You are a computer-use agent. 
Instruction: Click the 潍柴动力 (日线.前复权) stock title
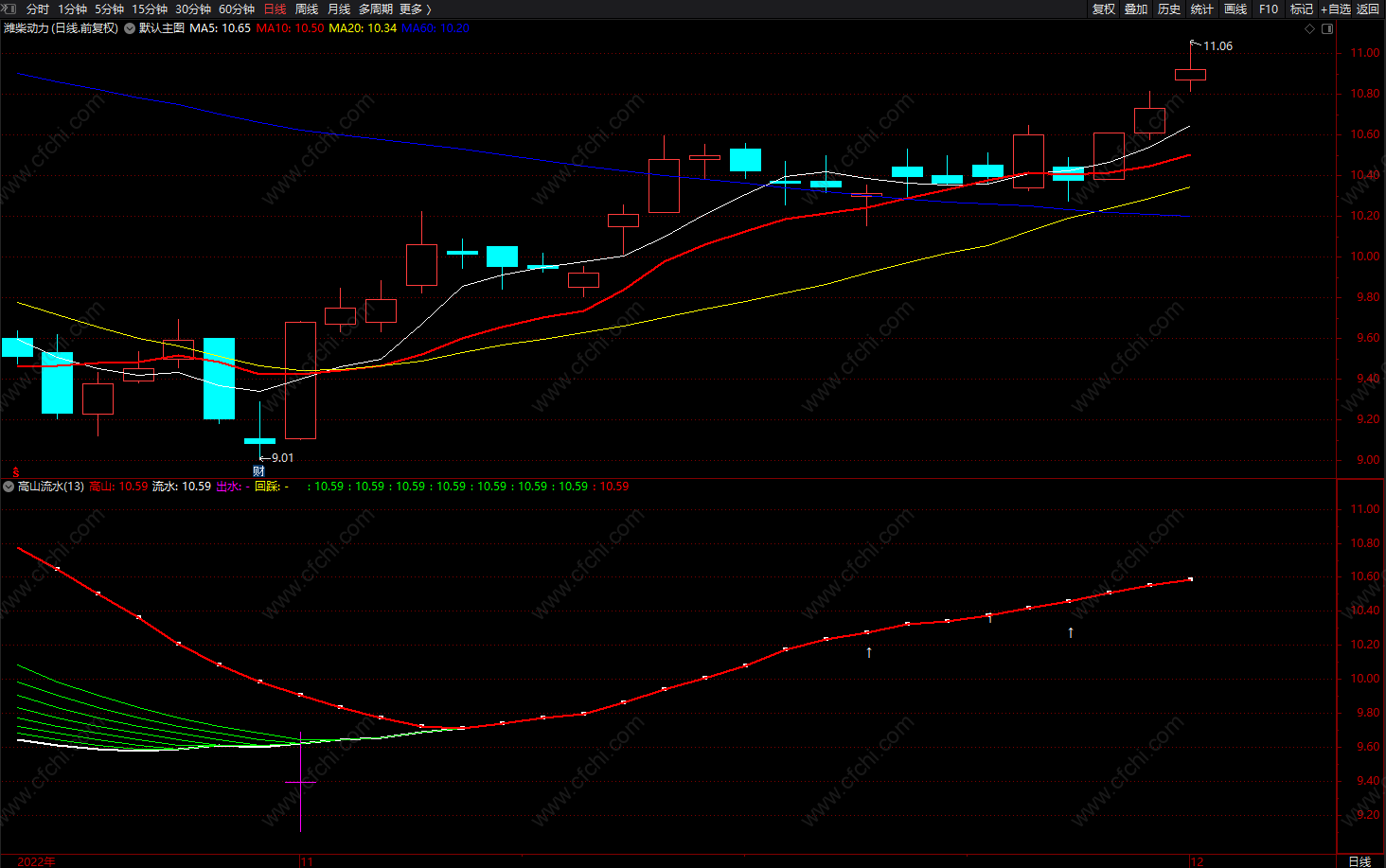61,28
